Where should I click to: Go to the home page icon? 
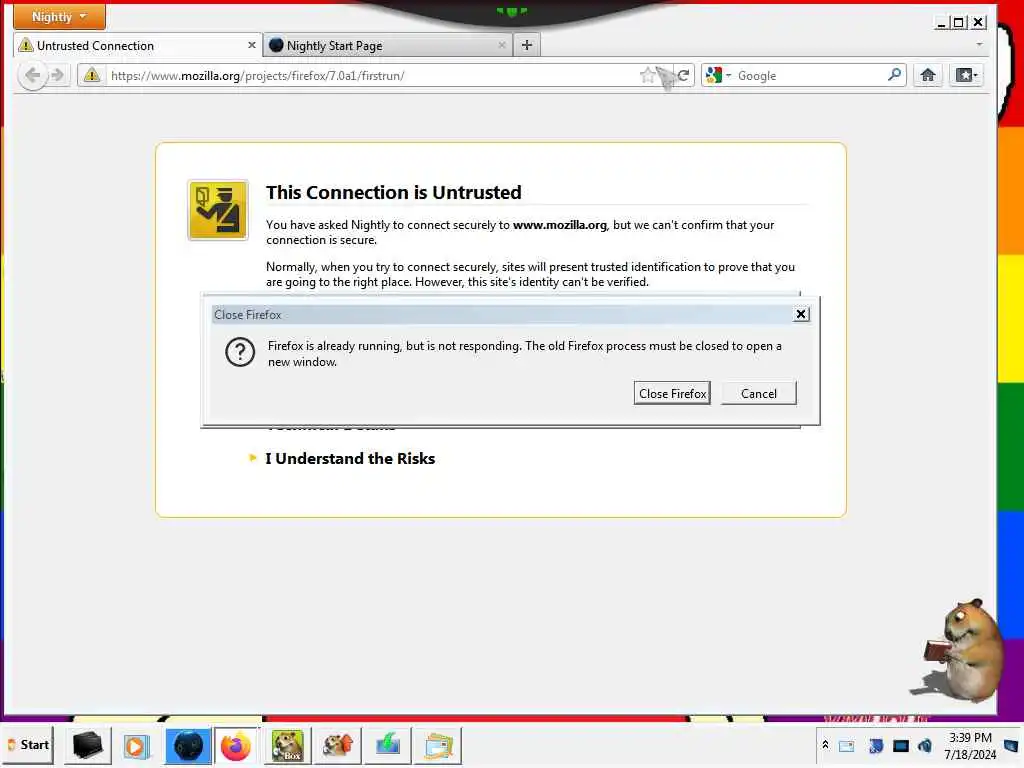coord(927,76)
